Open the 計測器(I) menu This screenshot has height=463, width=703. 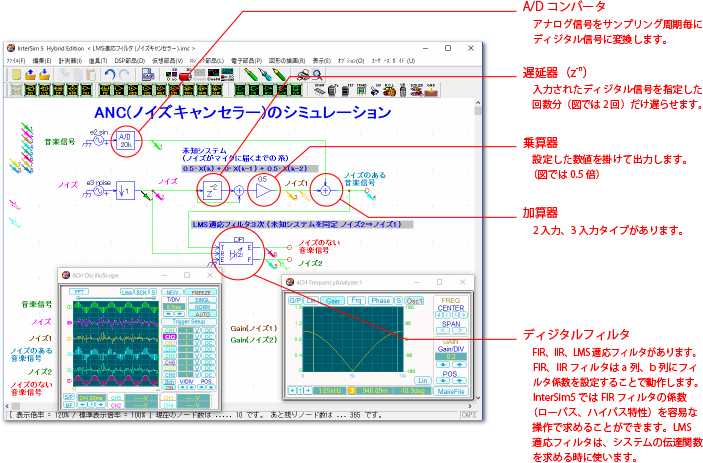tap(70, 61)
